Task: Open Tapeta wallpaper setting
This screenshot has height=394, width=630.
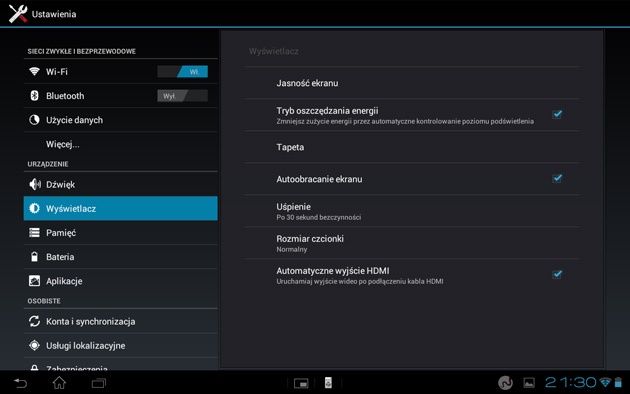Action: pyautogui.click(x=412, y=147)
